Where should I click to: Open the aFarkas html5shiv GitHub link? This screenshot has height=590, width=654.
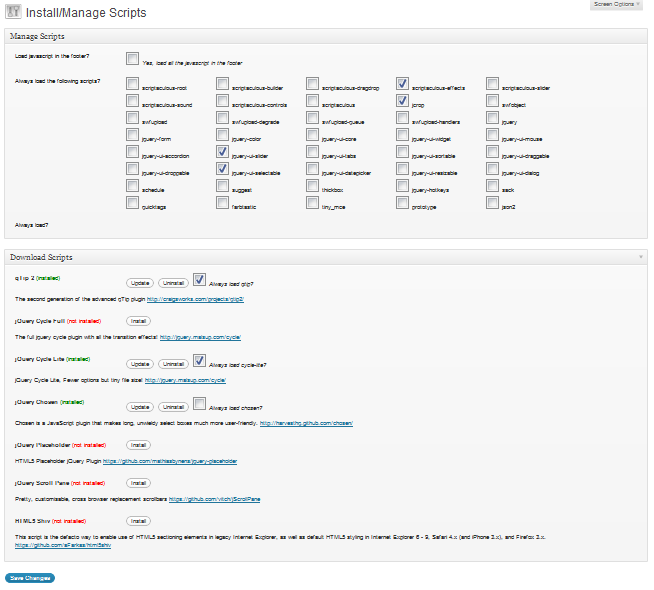tap(63, 545)
